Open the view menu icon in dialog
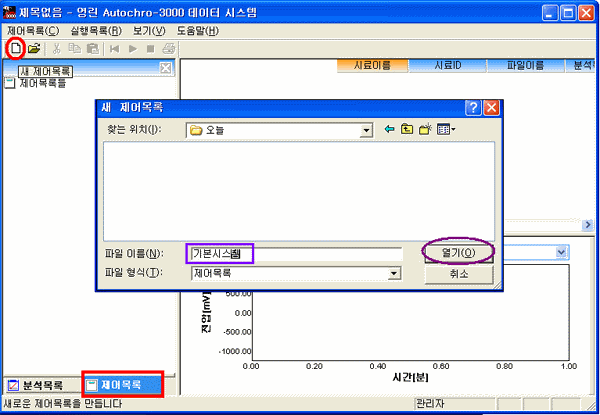Screen dimensions: 600x415 [x=445, y=130]
